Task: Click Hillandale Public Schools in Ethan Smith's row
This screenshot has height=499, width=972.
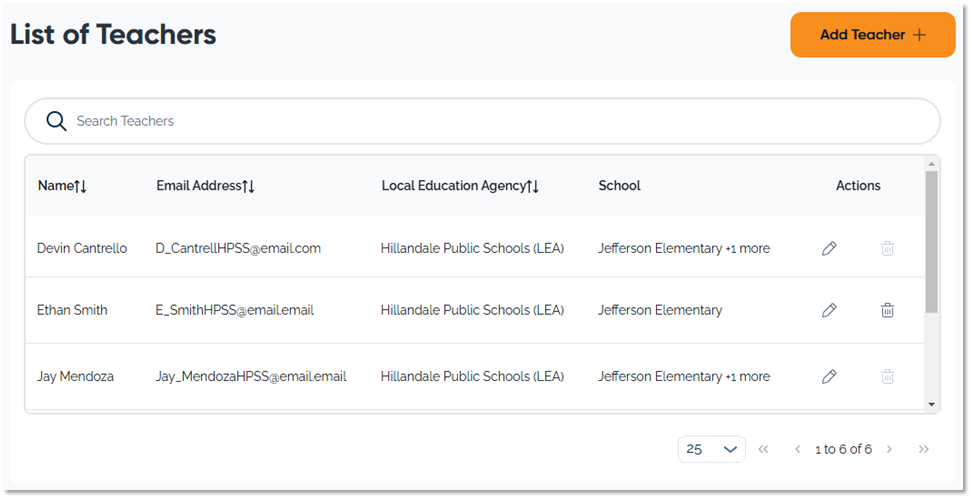Action: click(x=472, y=310)
